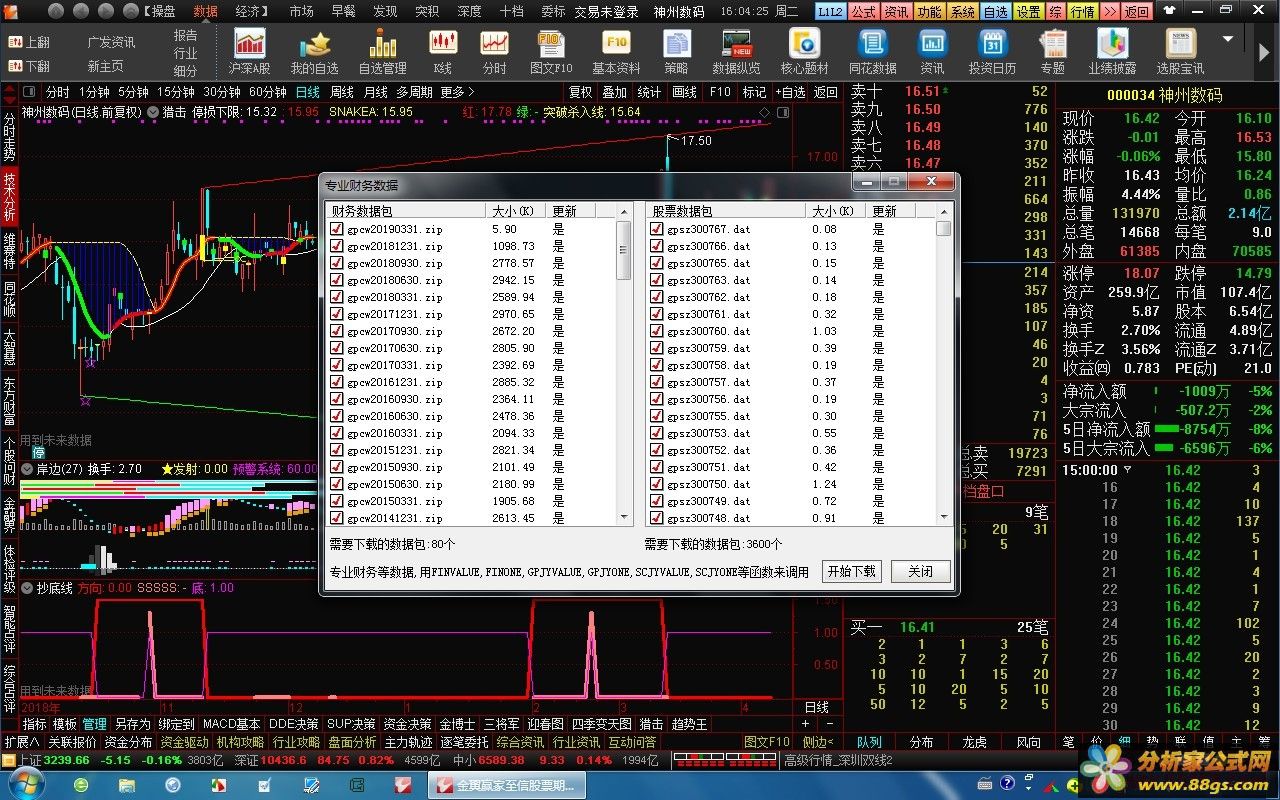1280x800 pixels.
Task: Uncheck gpcw20170331.zip checkbox
Action: [336, 365]
